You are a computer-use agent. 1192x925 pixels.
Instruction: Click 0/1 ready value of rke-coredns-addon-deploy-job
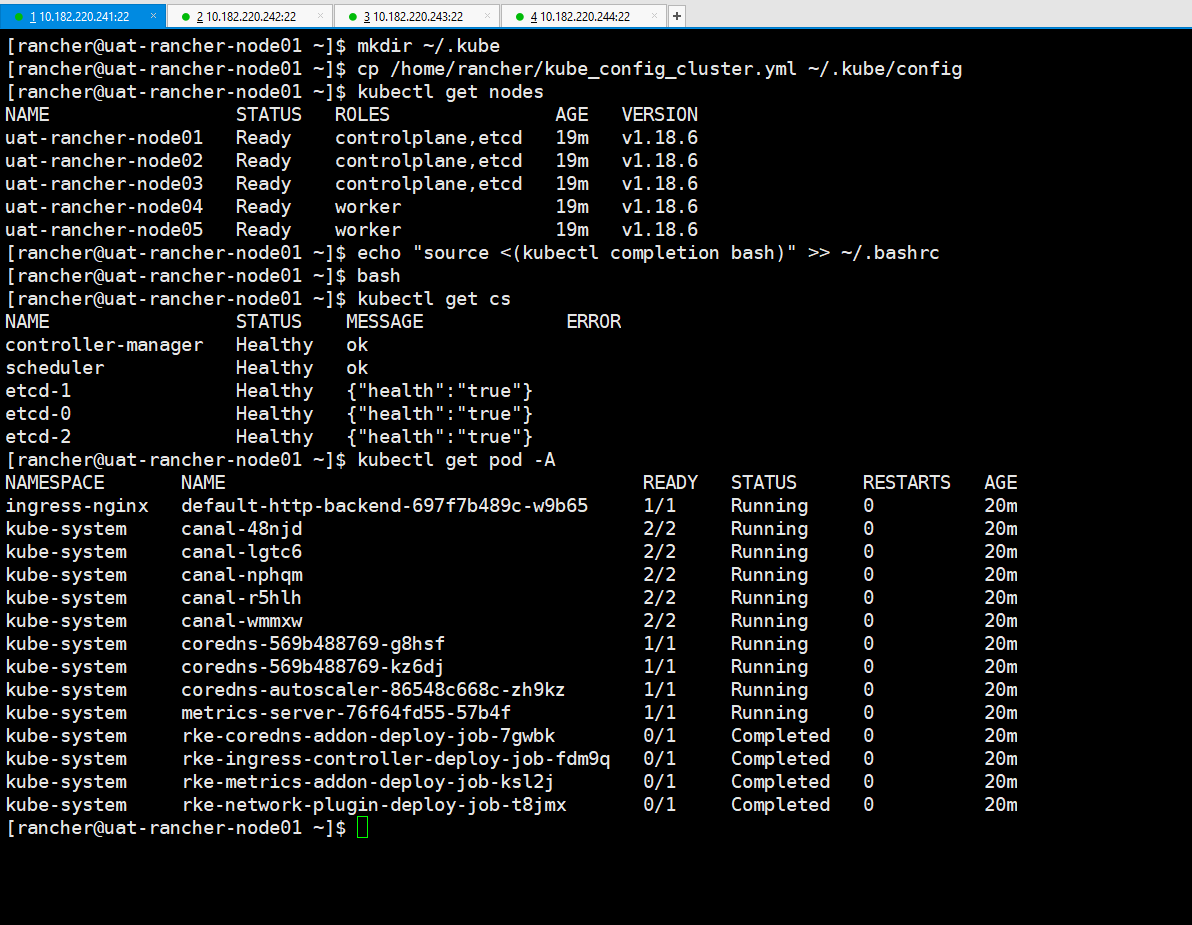point(659,736)
